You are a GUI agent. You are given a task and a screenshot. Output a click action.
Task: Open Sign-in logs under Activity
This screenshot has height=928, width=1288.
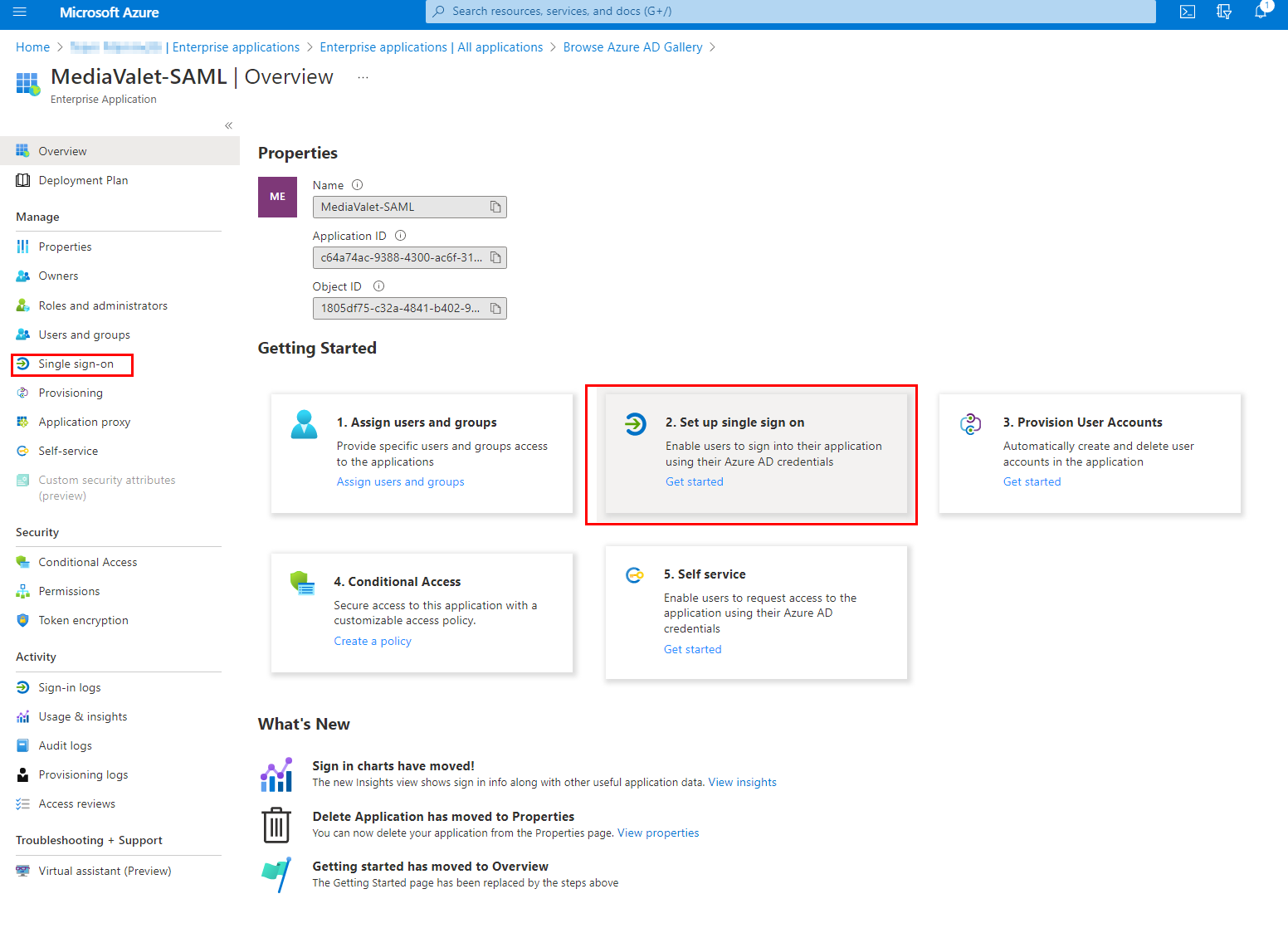coord(69,686)
